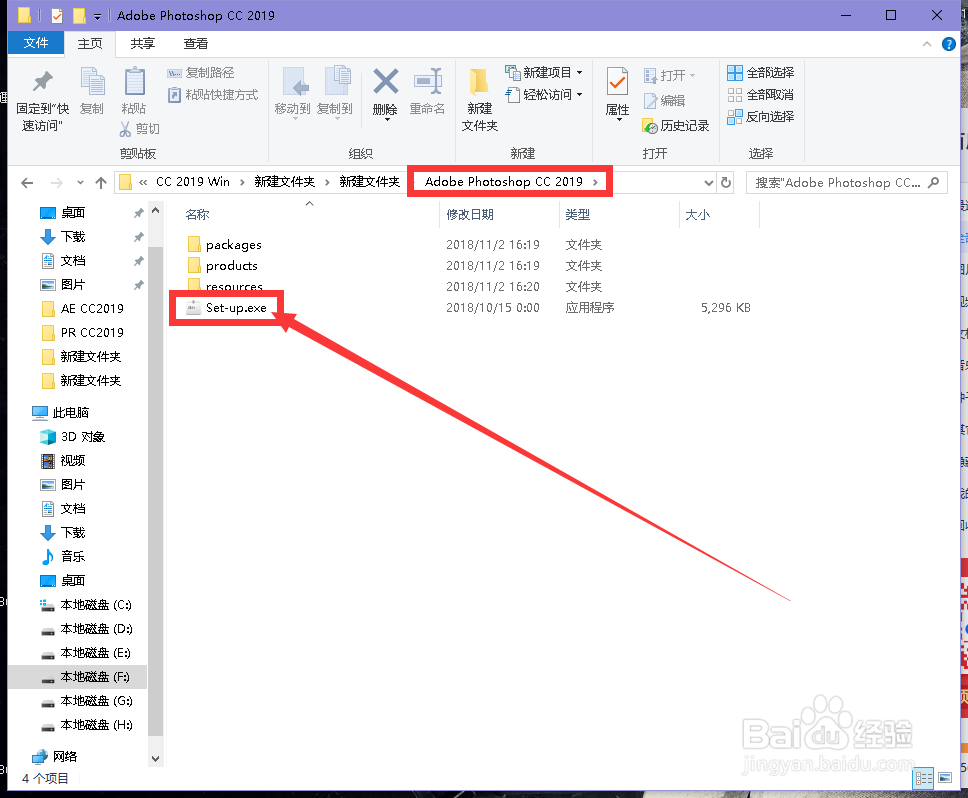The image size is (968, 798).
Task: Sort by the Size (大小) column header
Action: click(698, 215)
